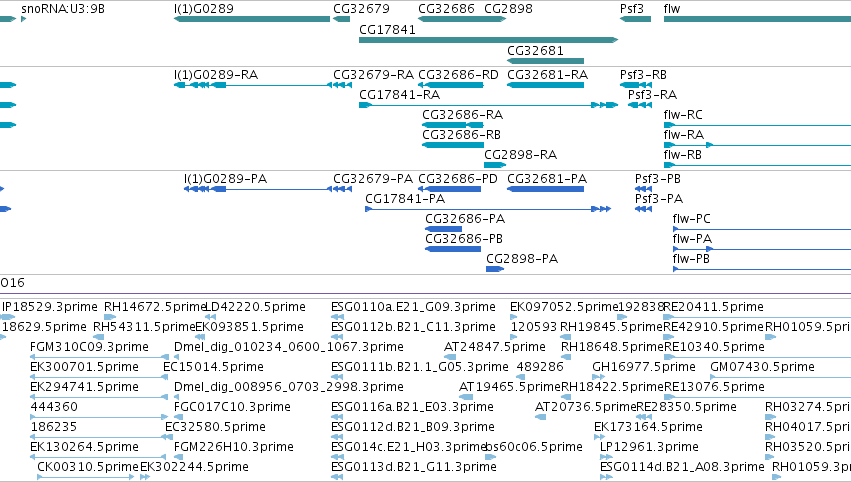Click the snoRNA:U3:9B gene label
The height and width of the screenshot is (482, 851).
click(62, 9)
